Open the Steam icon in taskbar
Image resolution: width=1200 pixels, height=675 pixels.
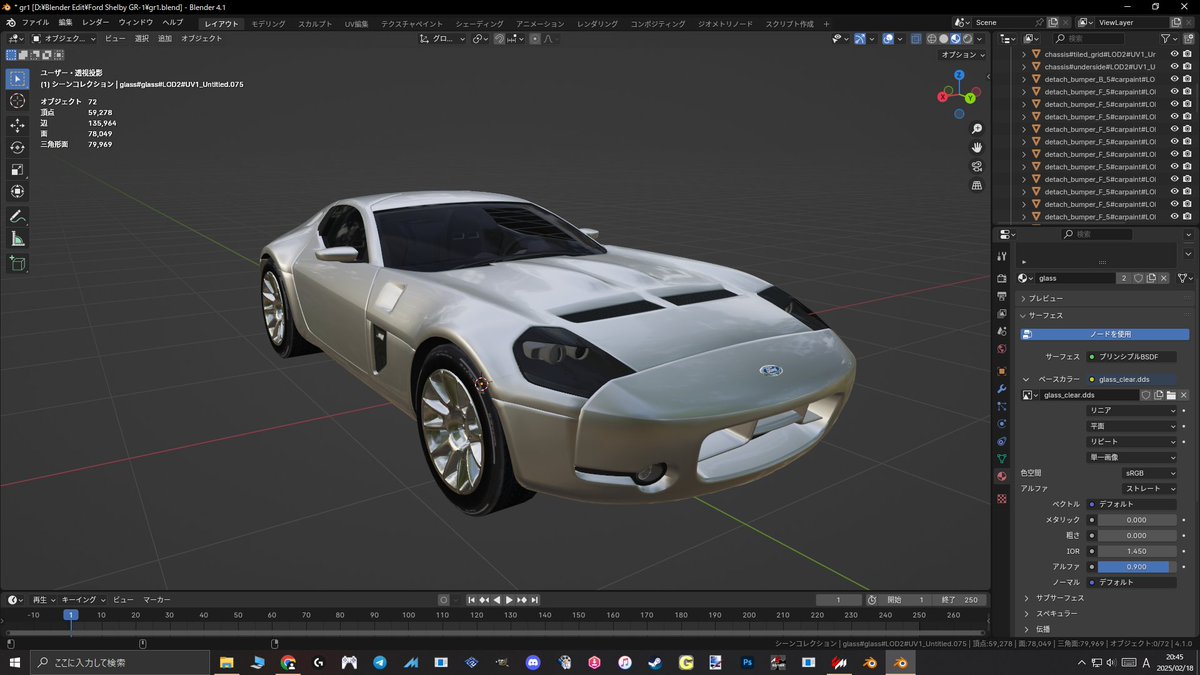click(x=655, y=662)
